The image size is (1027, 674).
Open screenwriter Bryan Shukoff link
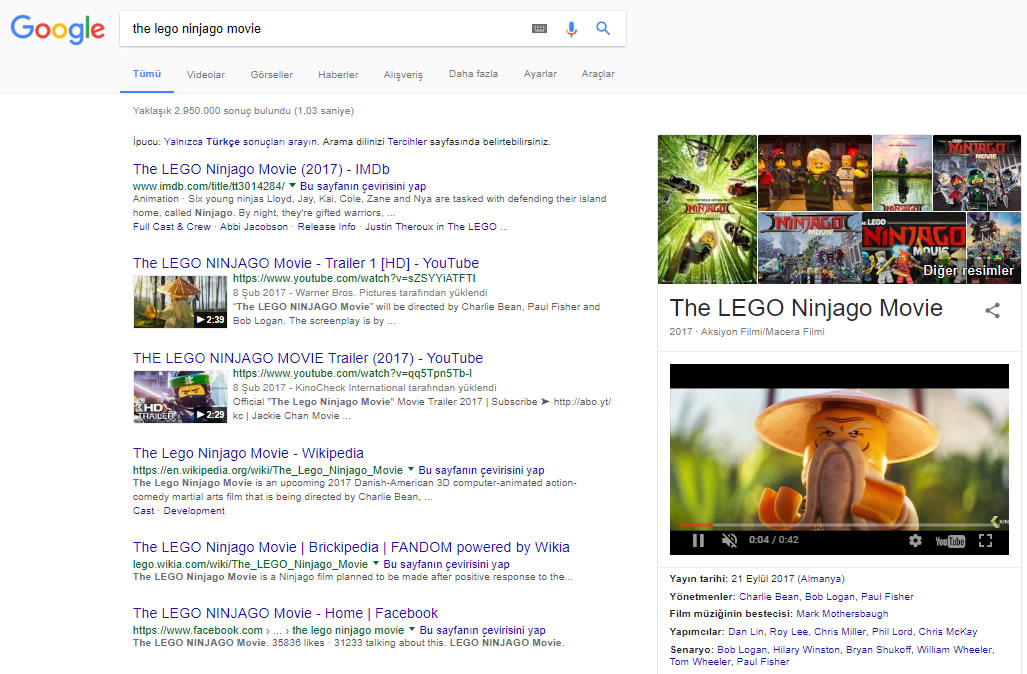[x=878, y=650]
